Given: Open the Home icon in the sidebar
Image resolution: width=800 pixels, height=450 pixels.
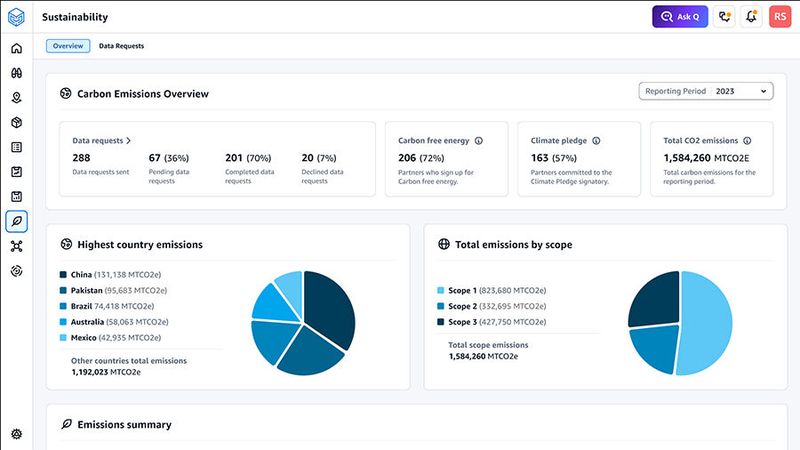Looking at the screenshot, I should point(16,48).
